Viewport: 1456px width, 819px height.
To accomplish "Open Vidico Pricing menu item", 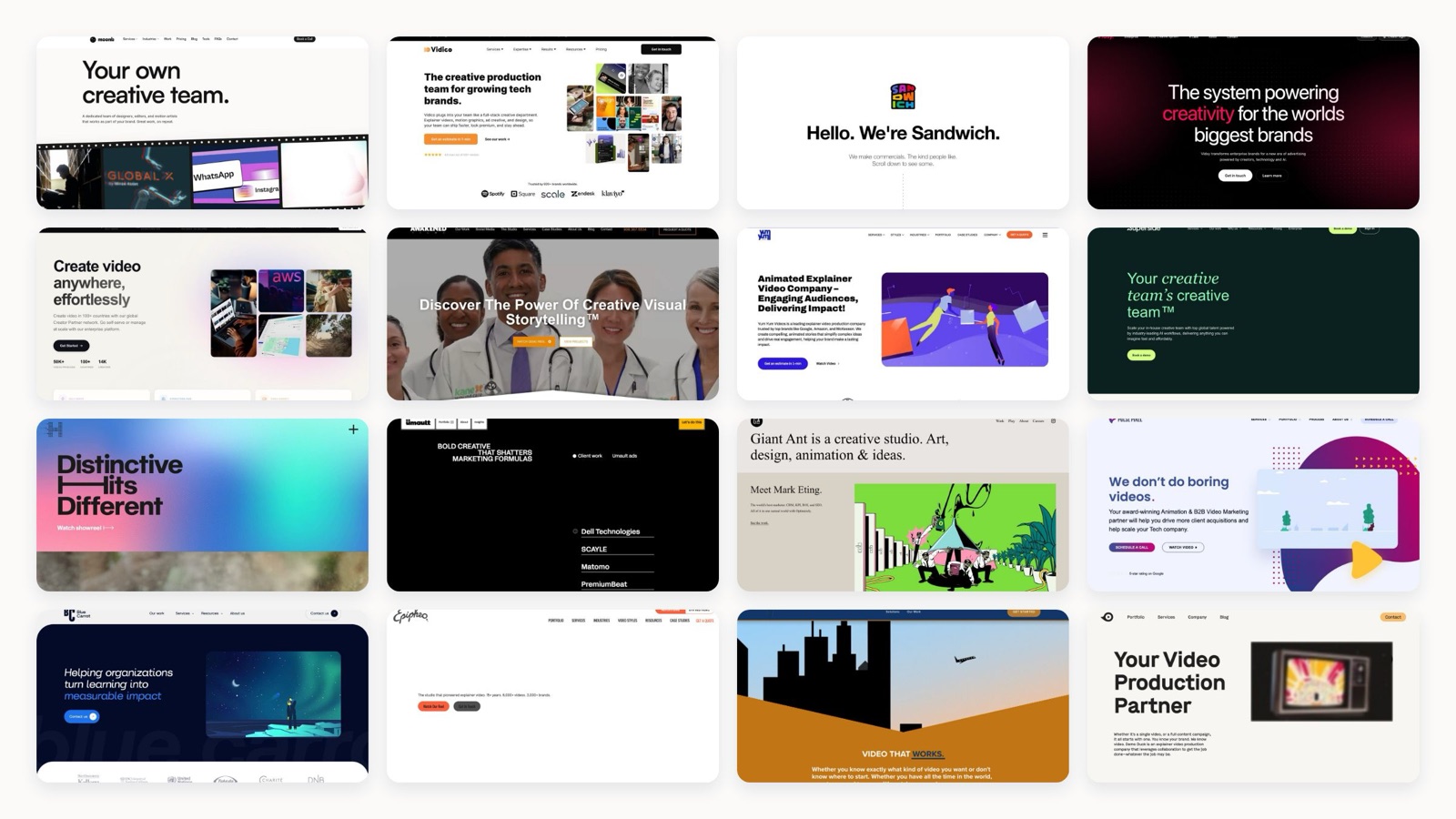I will pos(601,49).
